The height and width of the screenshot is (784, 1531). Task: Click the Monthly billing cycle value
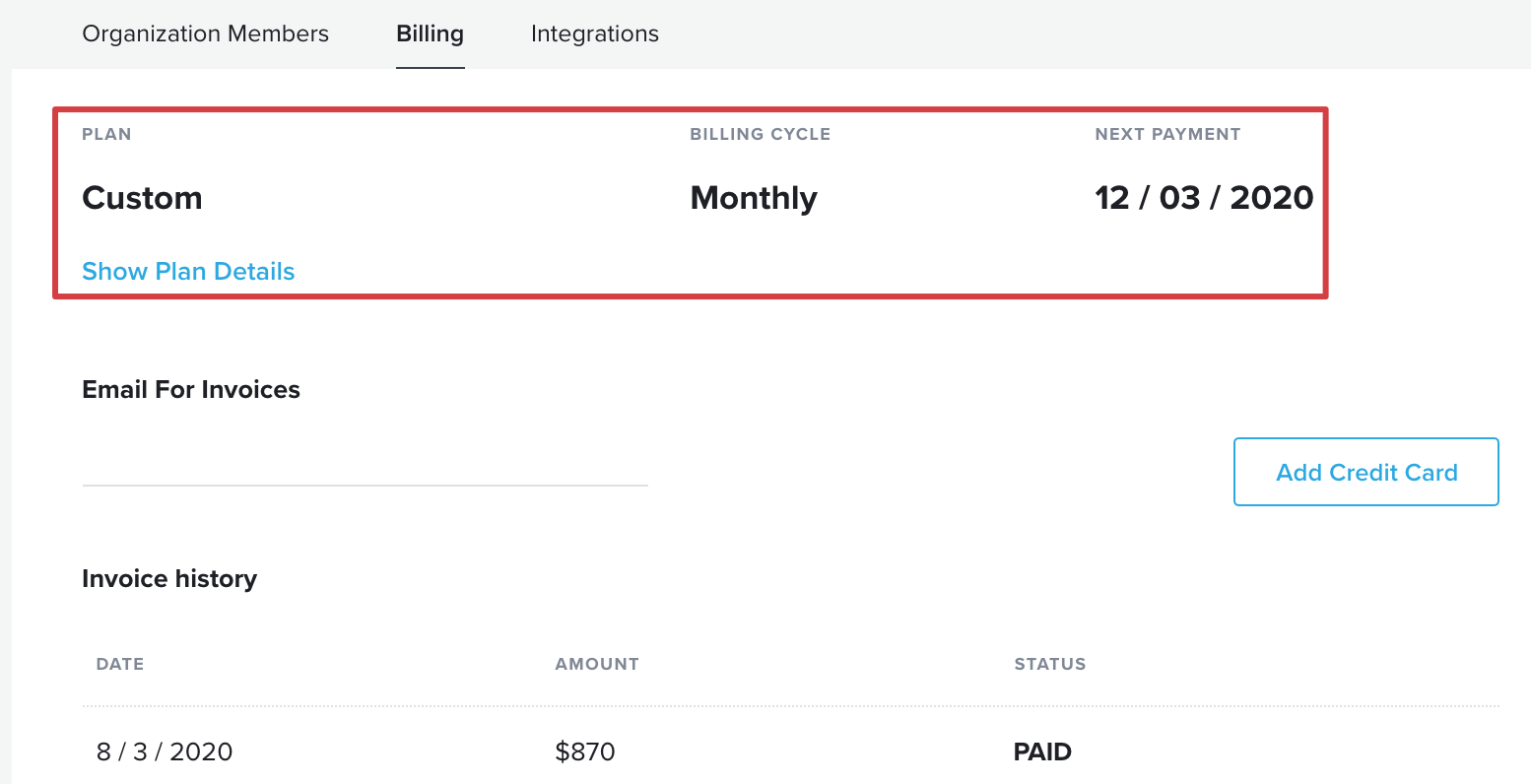point(754,198)
